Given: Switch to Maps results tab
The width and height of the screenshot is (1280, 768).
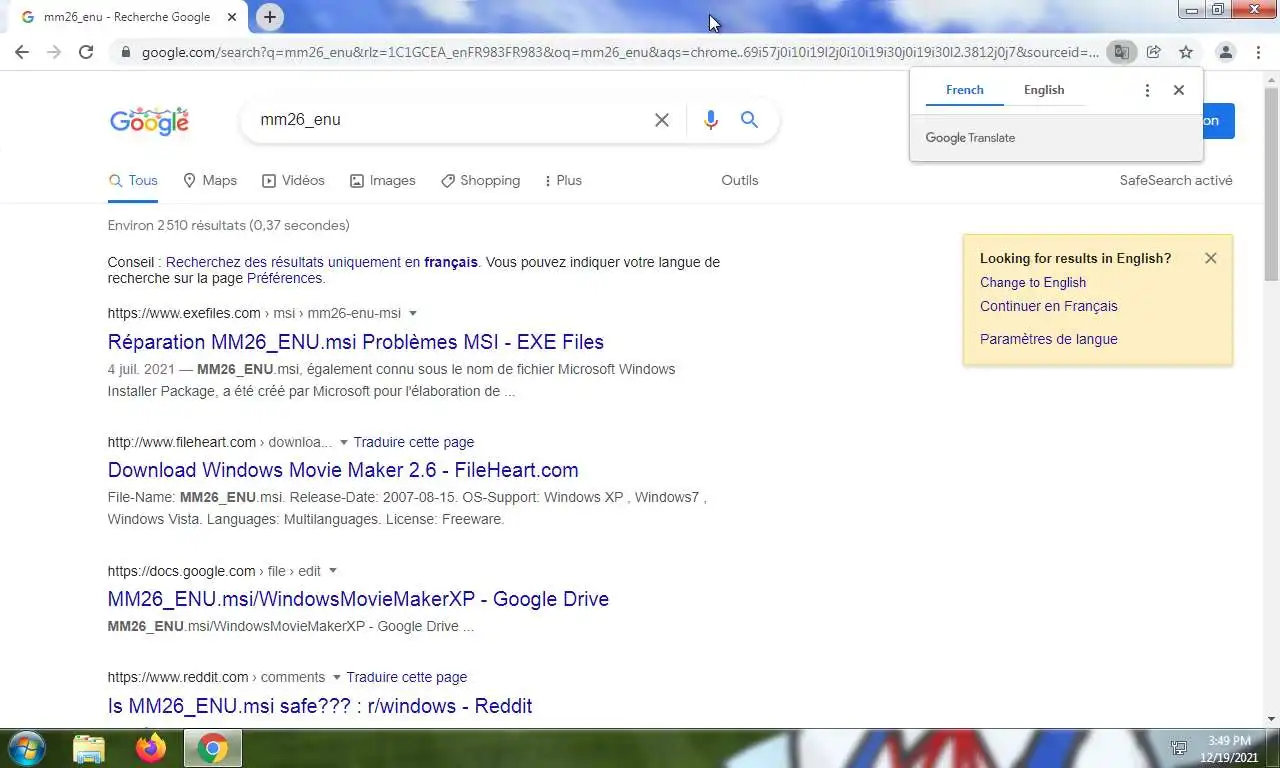Looking at the screenshot, I should pos(210,181).
